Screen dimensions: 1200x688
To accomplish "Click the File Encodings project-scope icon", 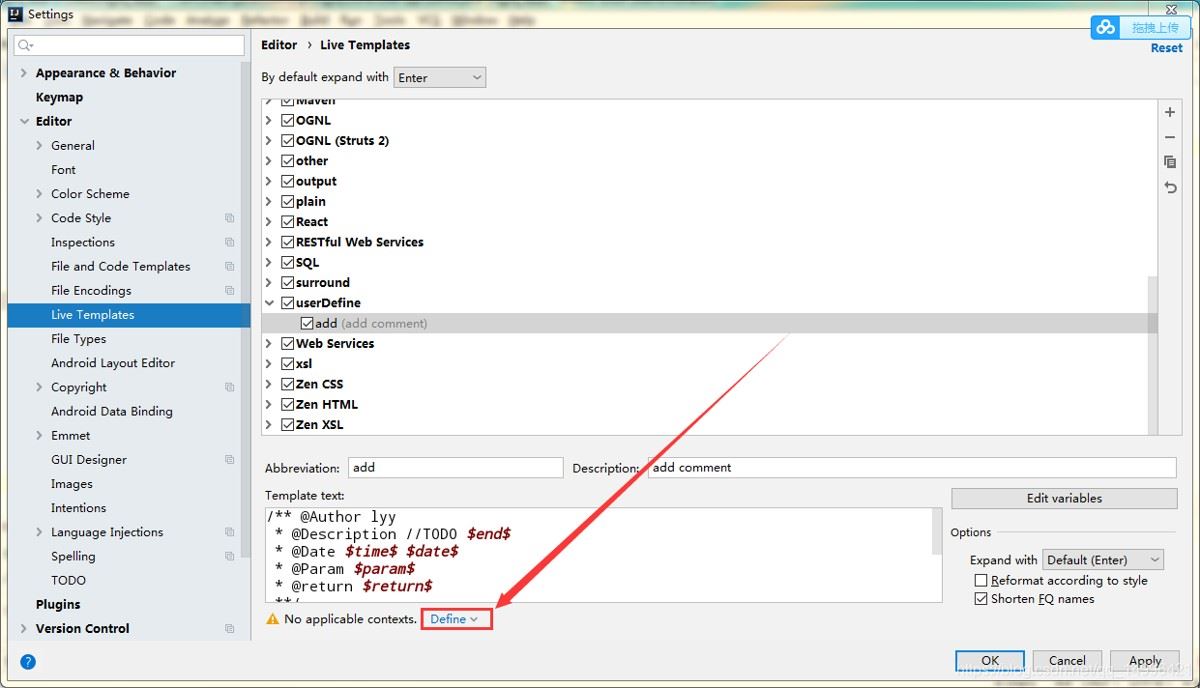I will [x=230, y=290].
